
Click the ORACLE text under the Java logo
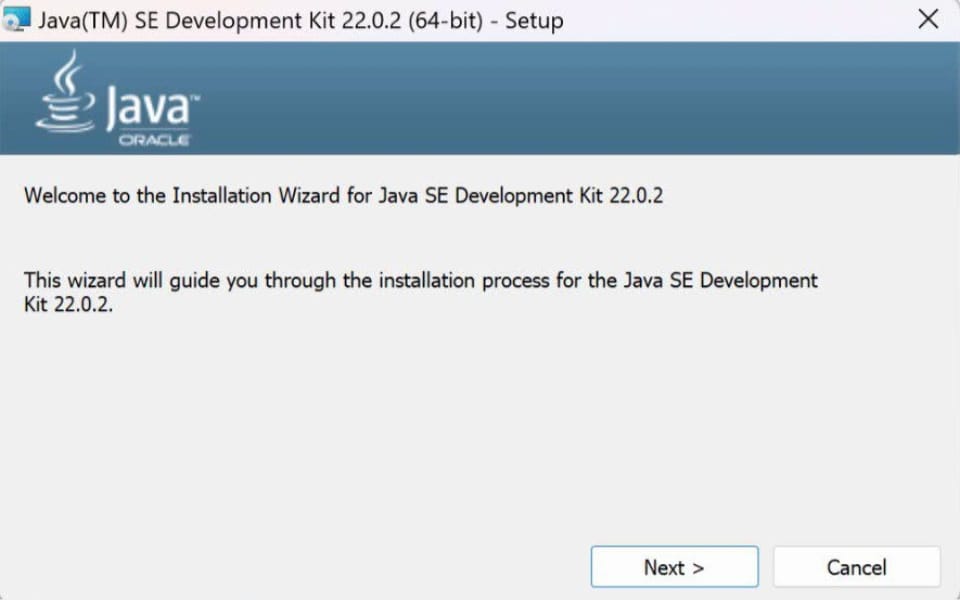pyautogui.click(x=154, y=141)
